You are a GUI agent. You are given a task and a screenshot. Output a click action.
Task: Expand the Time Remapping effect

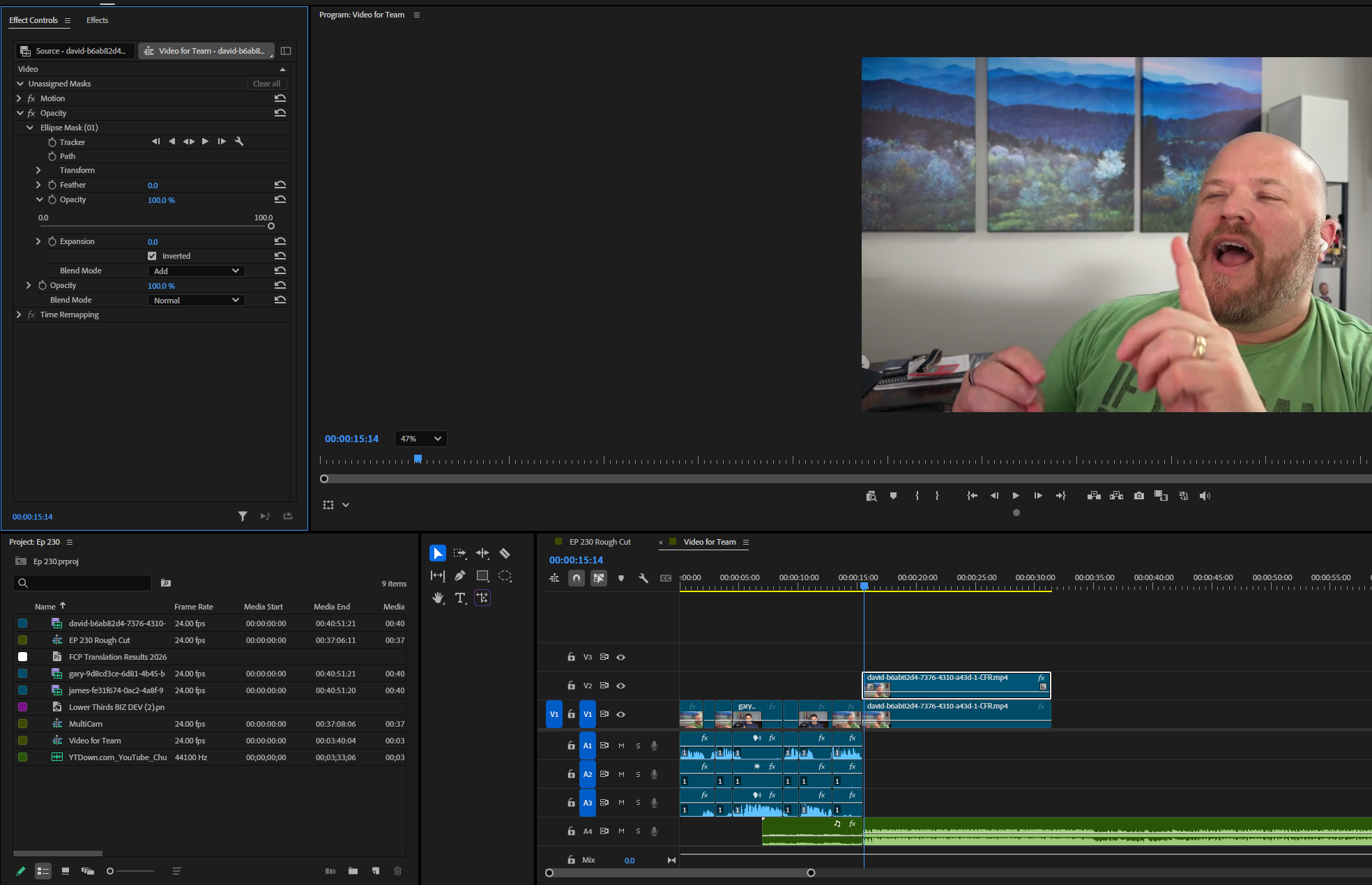click(19, 315)
